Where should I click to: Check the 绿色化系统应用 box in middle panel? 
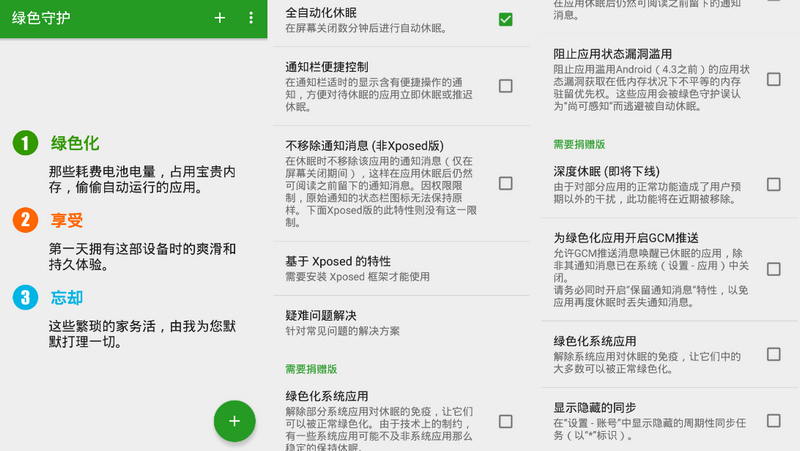505,421
